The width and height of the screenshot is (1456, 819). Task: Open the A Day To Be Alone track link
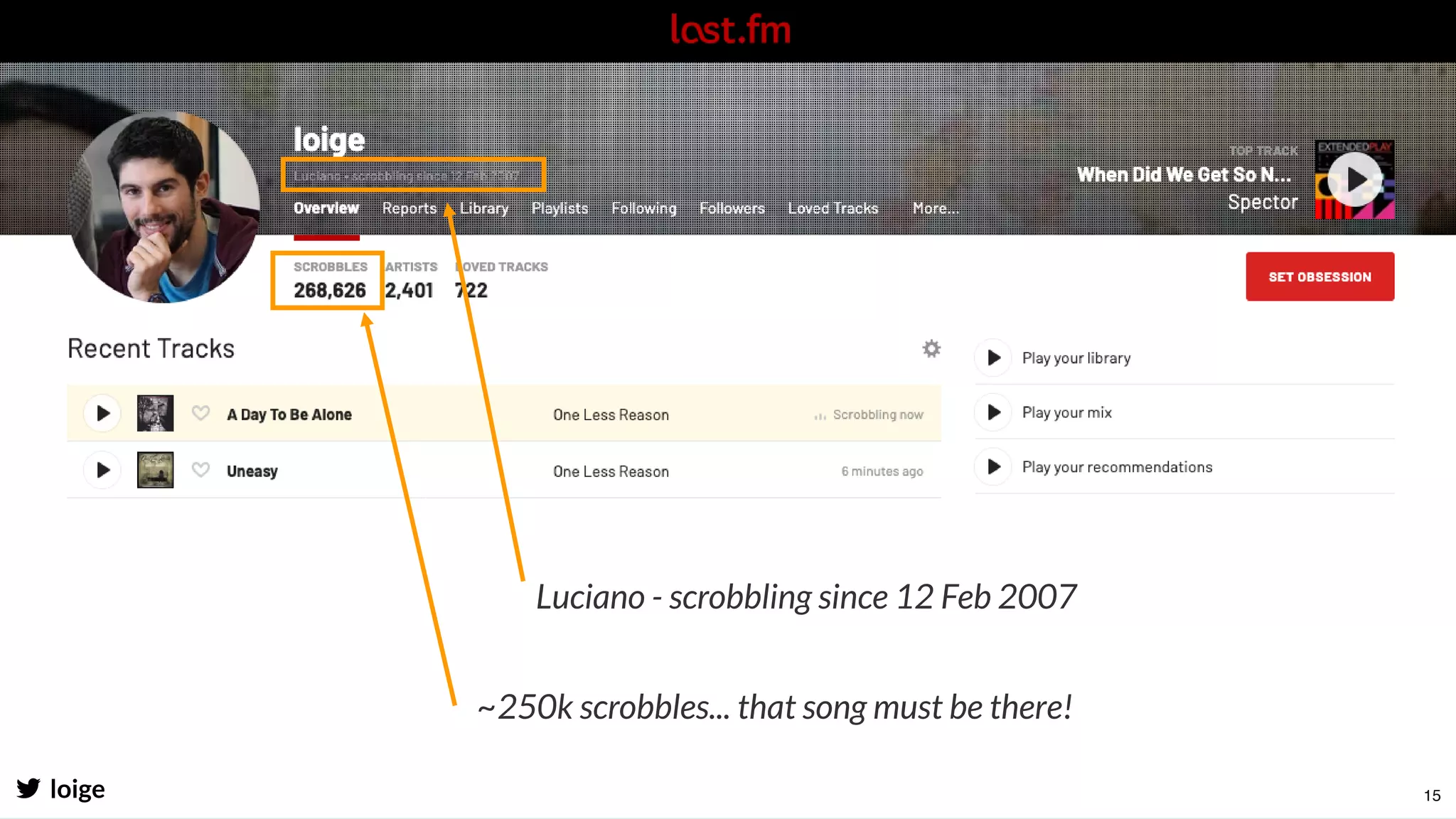[x=289, y=414]
